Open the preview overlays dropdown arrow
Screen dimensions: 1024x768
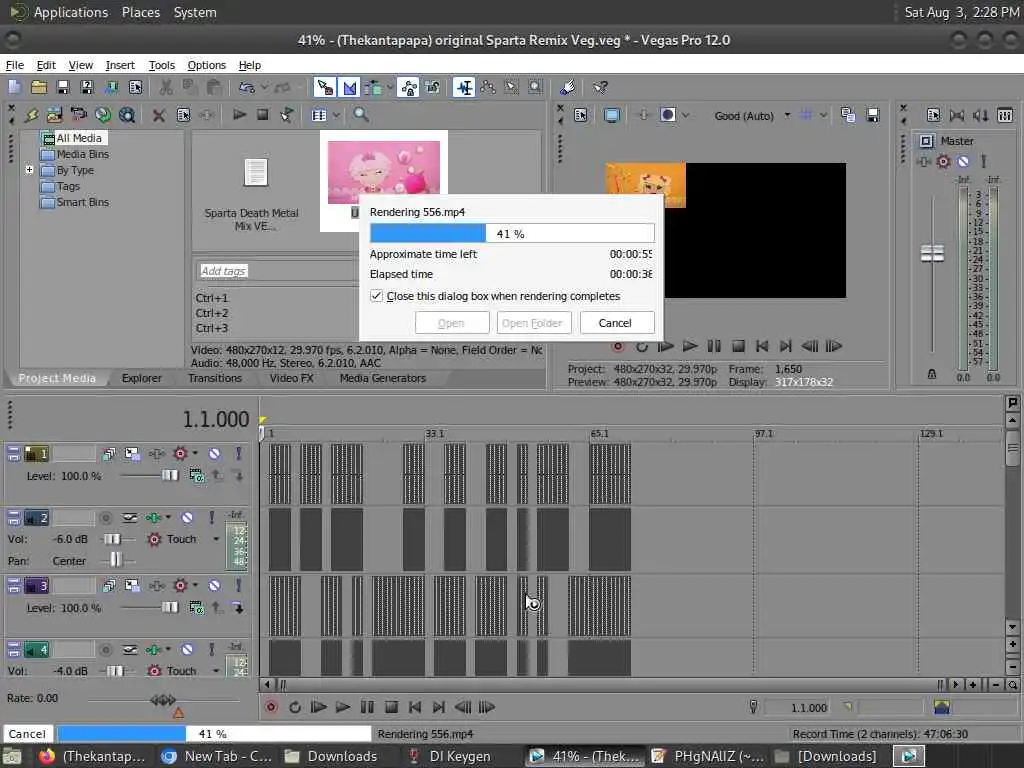point(823,116)
